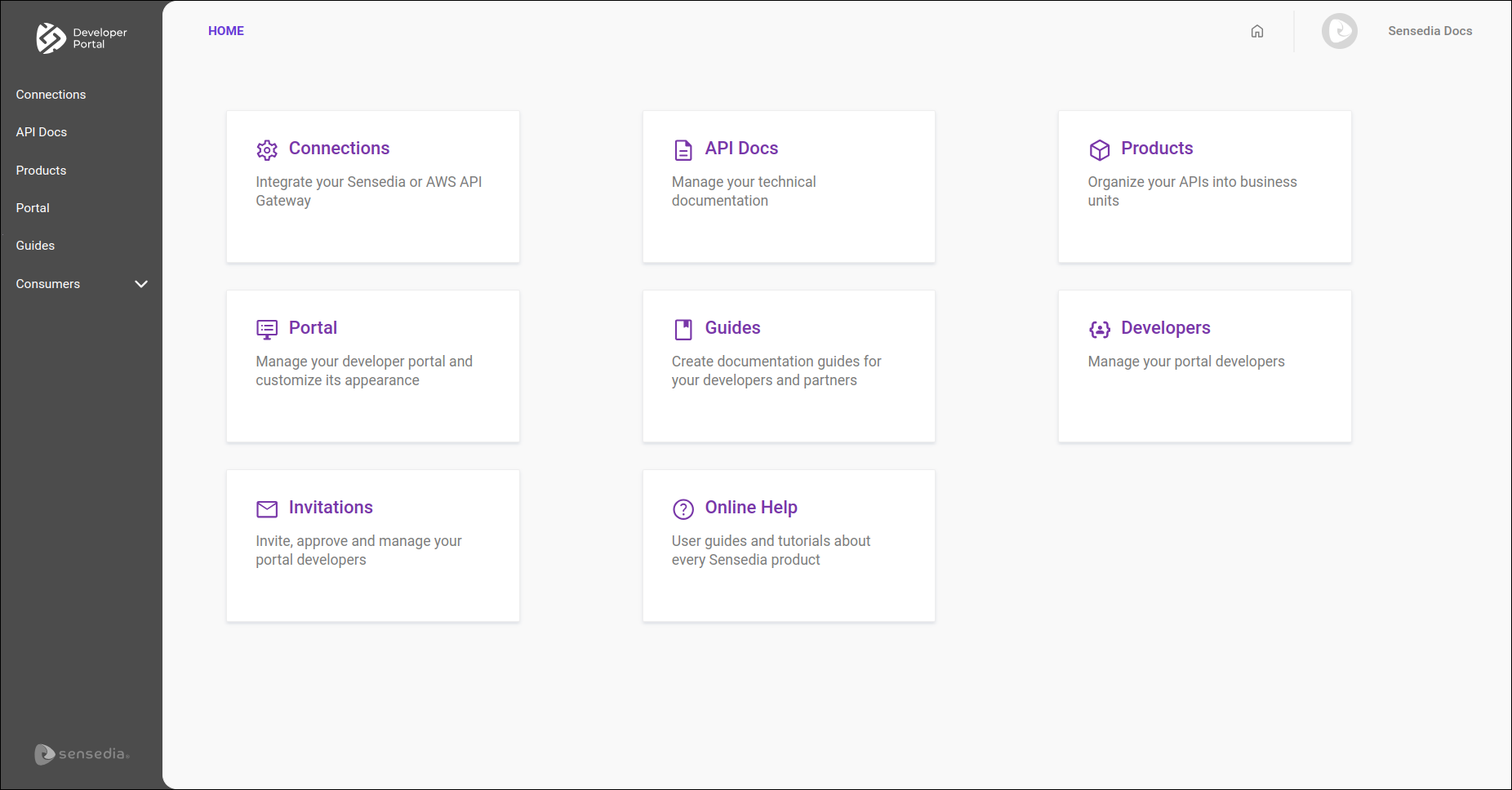
Task: Open Guides from the sidebar menu
Action: pyautogui.click(x=35, y=245)
